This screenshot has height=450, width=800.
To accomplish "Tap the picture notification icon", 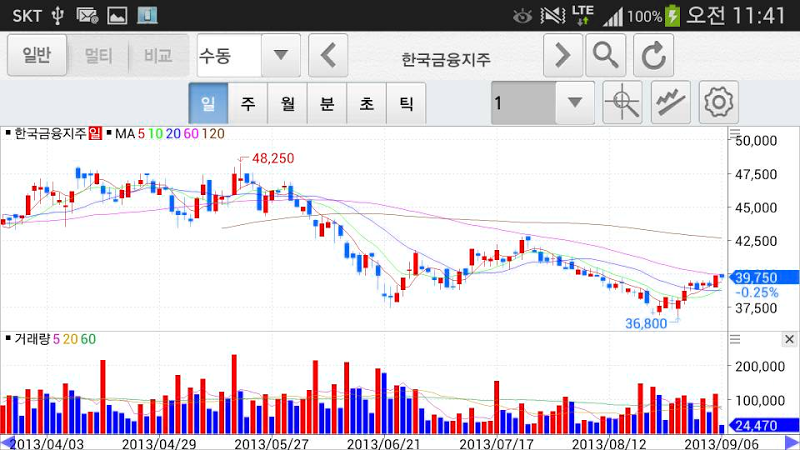I will 117,16.
